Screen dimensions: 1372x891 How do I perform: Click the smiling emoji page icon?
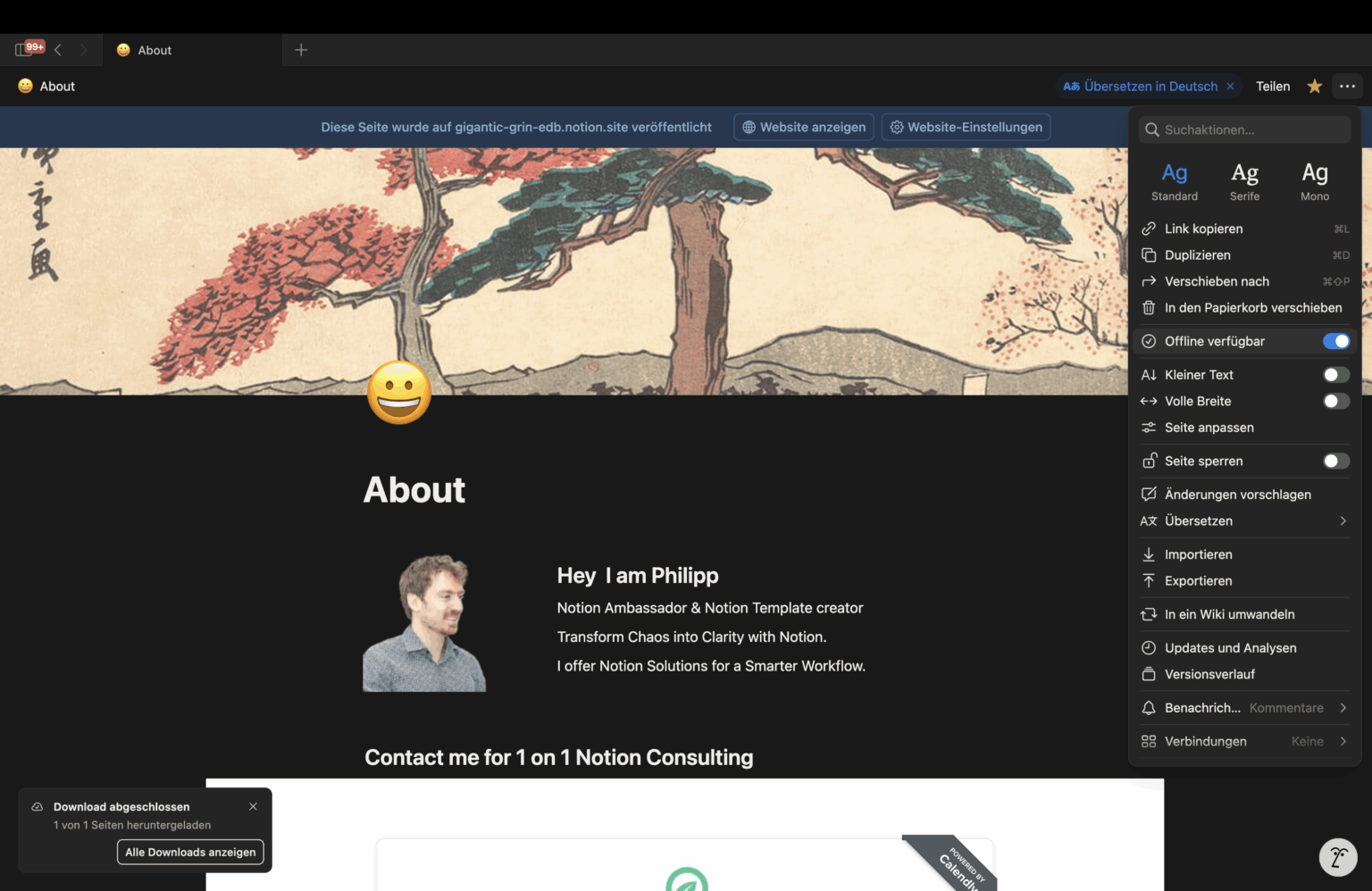click(398, 393)
